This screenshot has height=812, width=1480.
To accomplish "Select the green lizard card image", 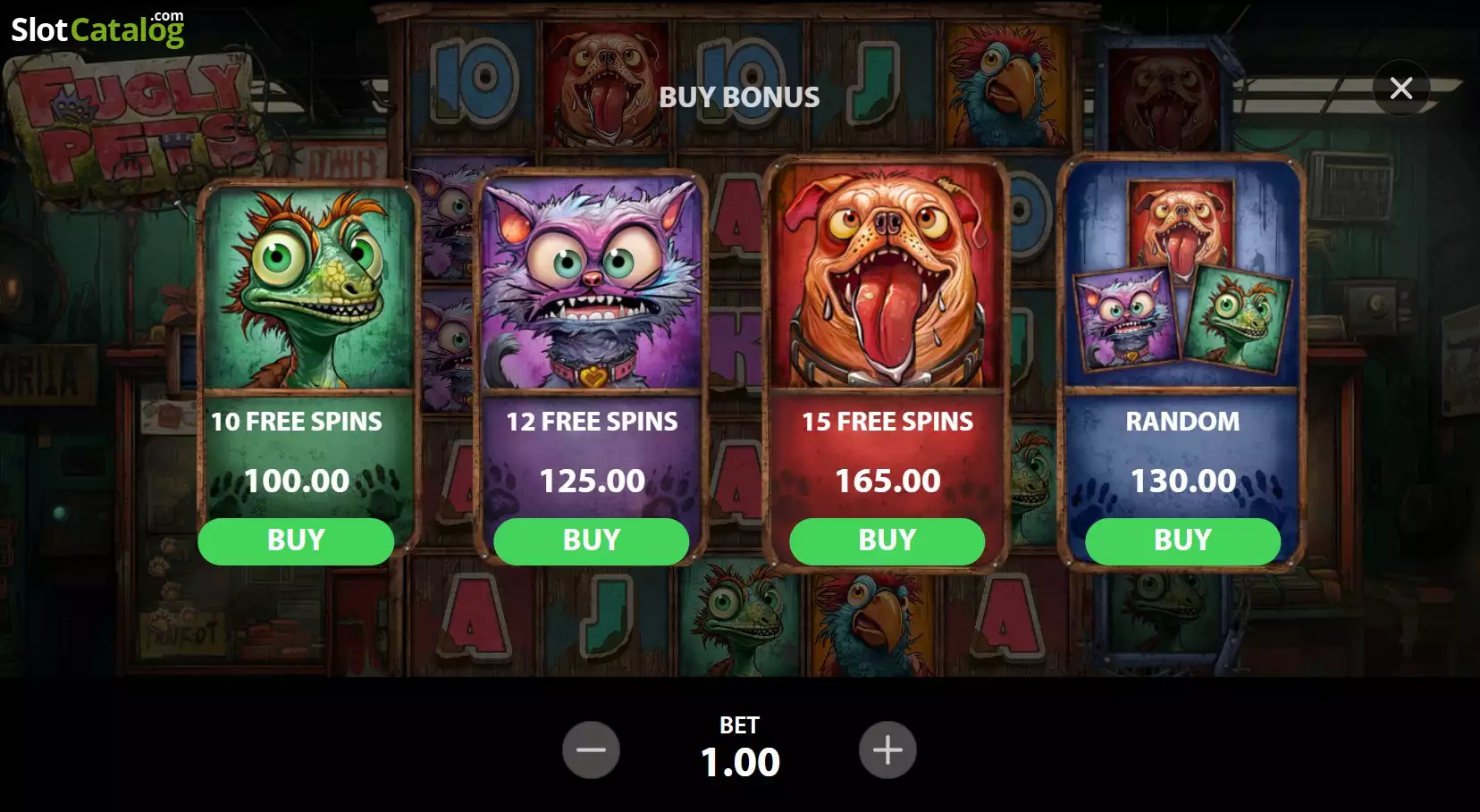I will pos(309,289).
